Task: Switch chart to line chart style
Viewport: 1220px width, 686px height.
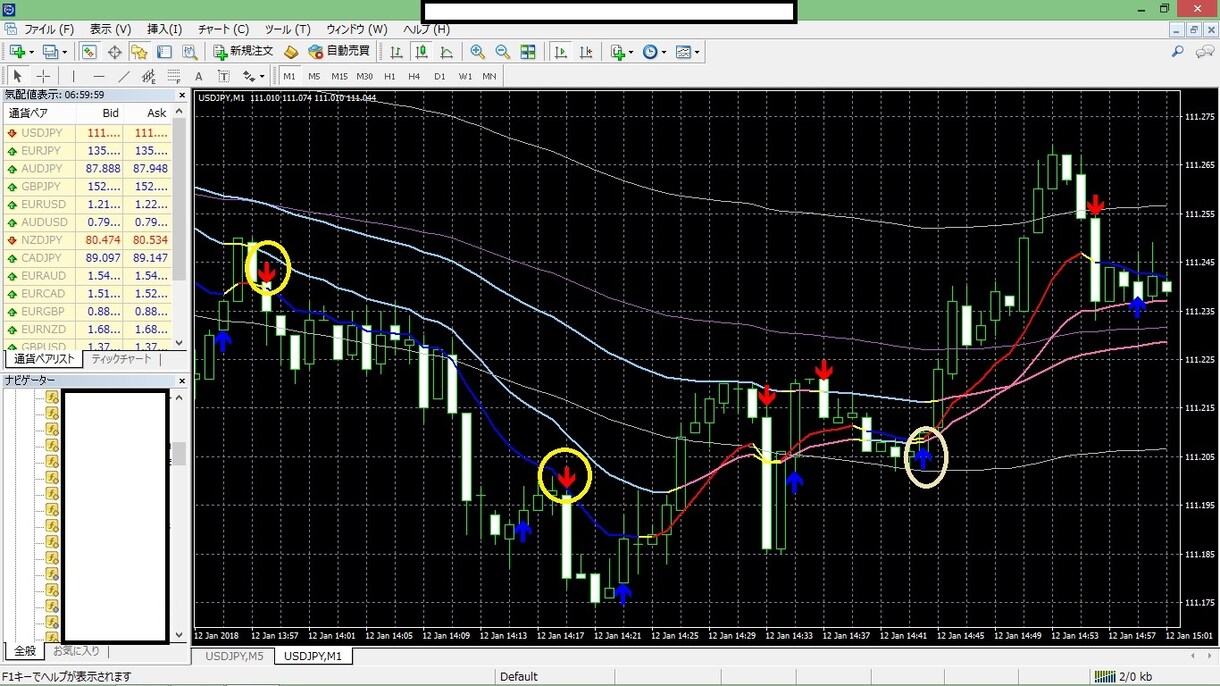Action: (x=446, y=52)
